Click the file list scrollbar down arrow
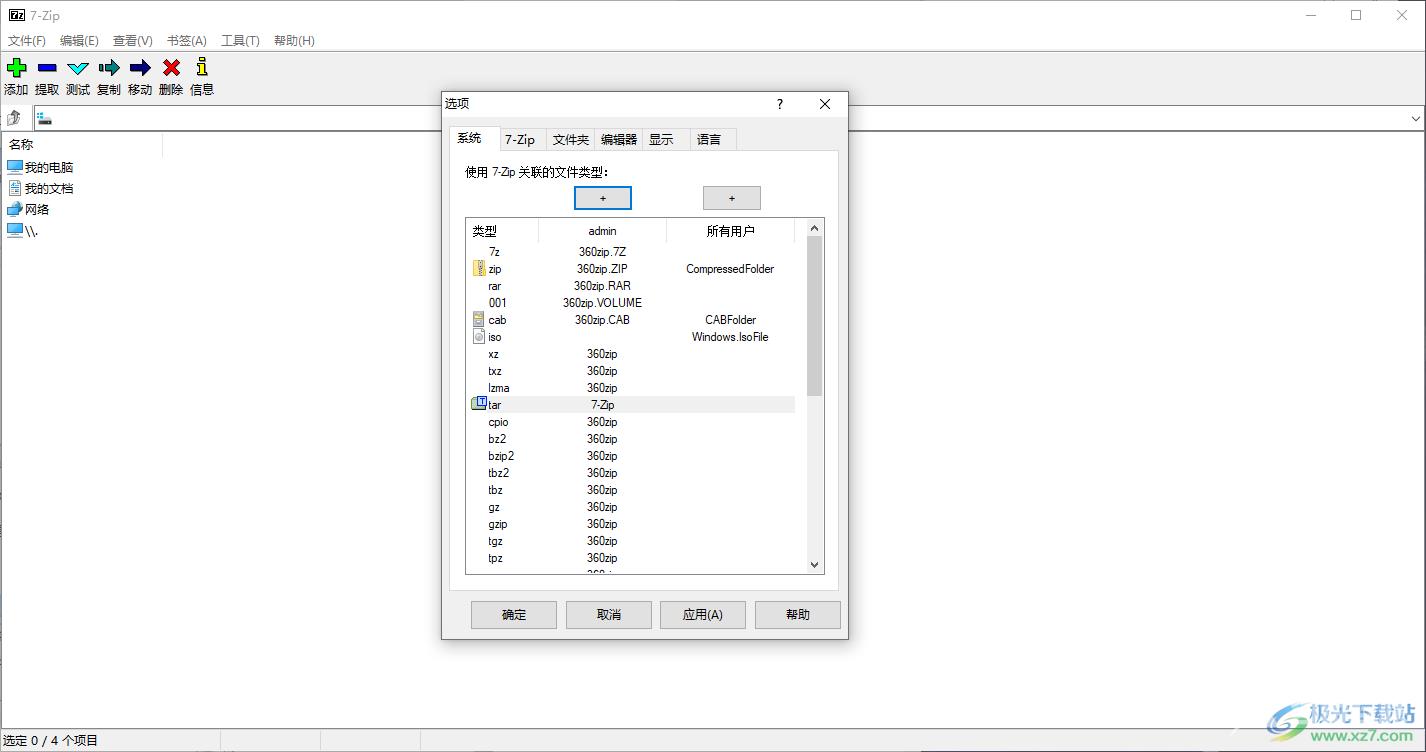 [815, 565]
